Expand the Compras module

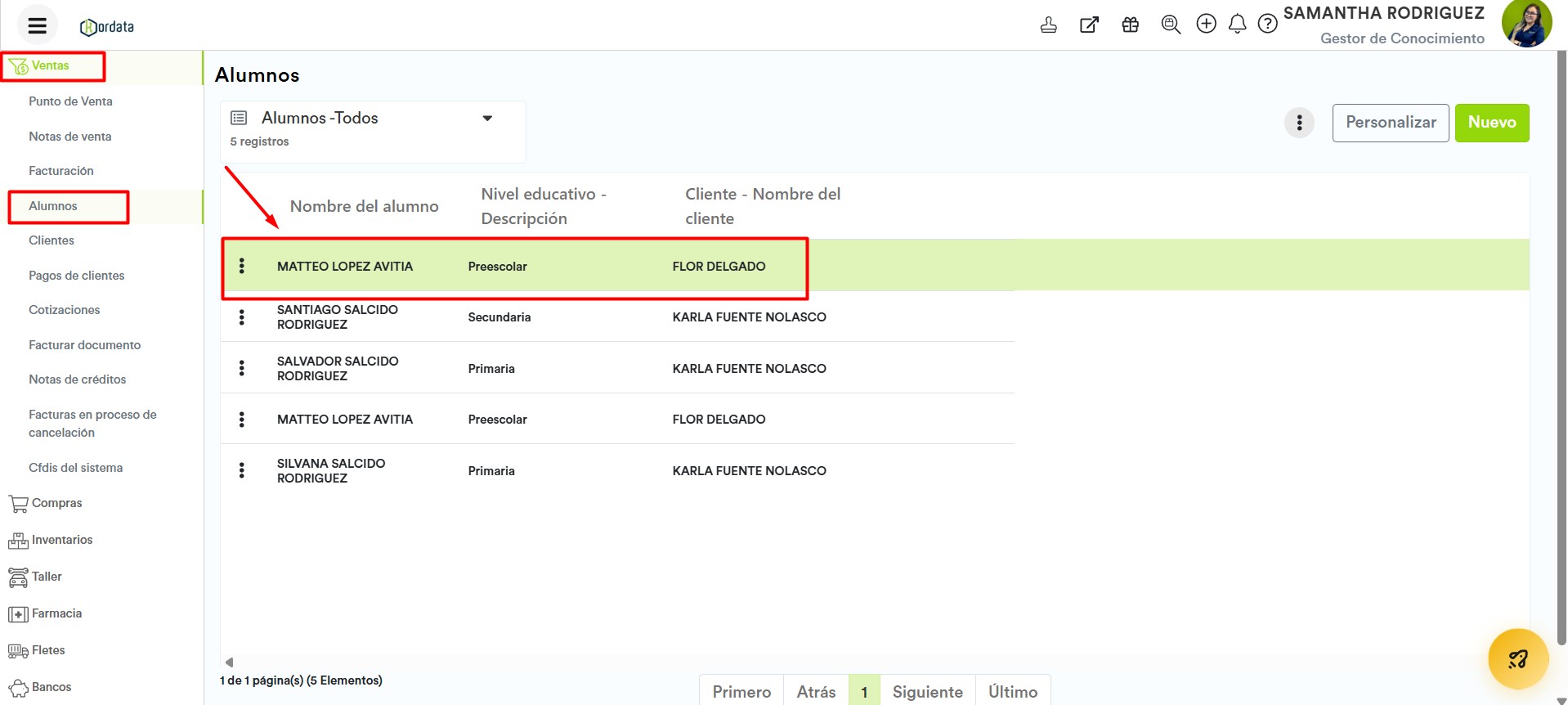click(56, 503)
